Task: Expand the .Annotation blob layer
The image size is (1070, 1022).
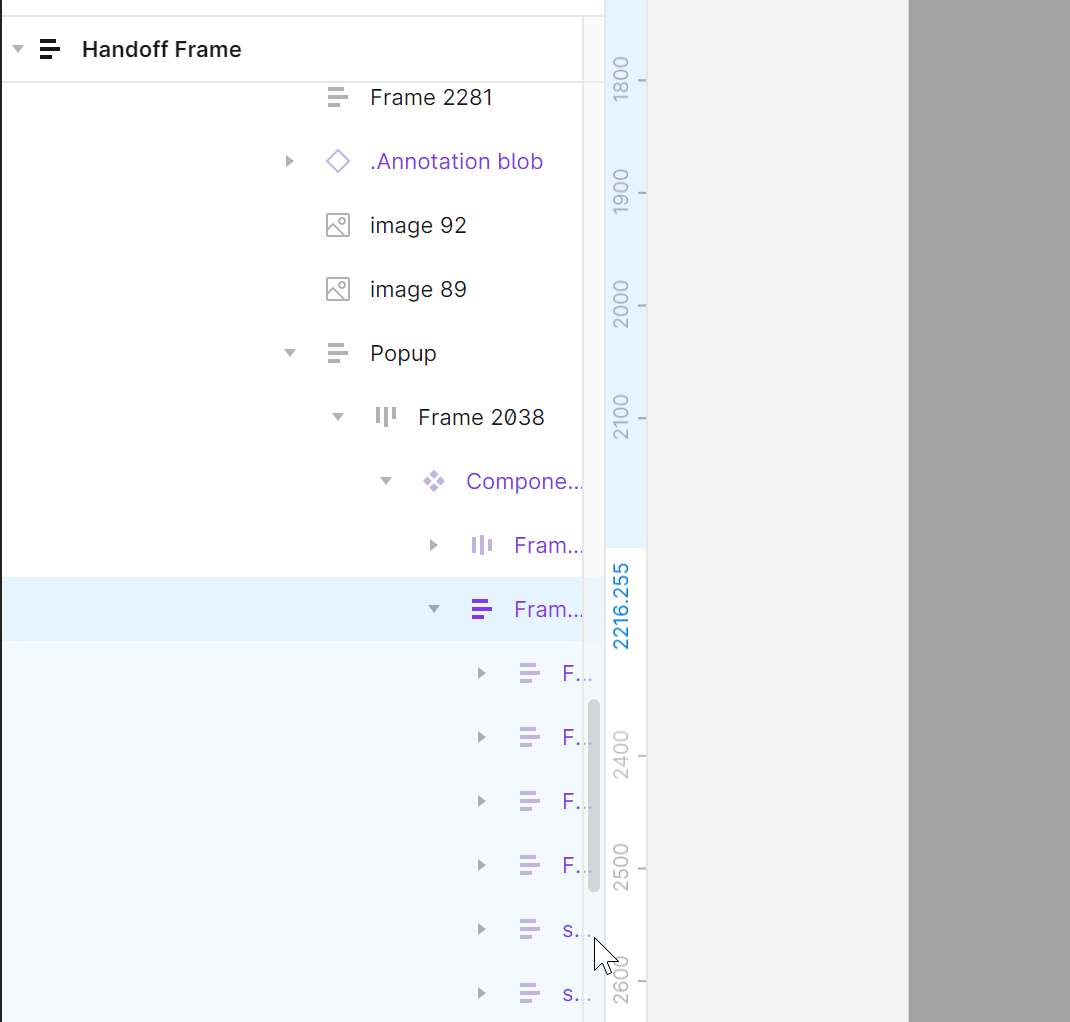Action: tap(290, 162)
